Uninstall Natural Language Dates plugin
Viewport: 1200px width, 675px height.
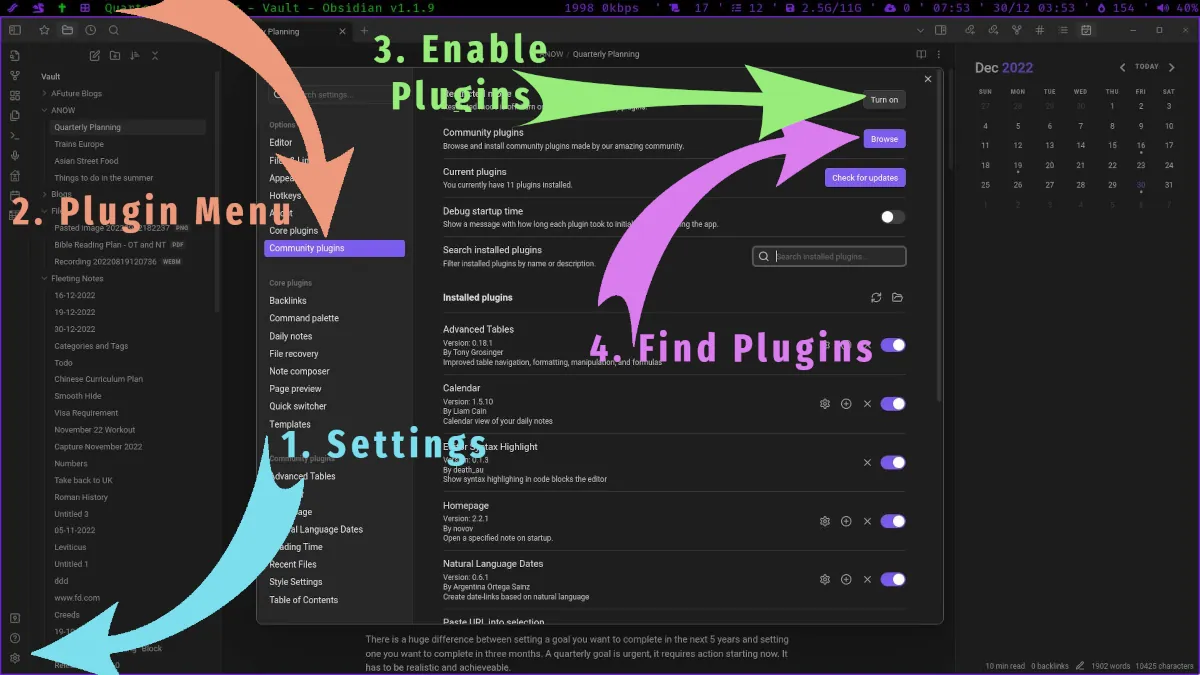(x=867, y=579)
